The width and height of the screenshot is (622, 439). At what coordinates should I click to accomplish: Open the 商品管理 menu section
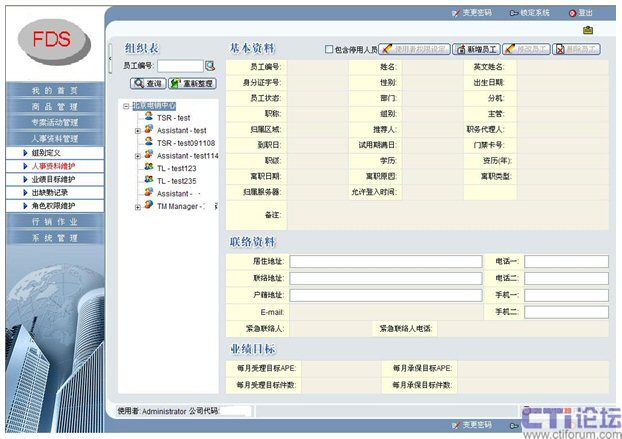pyautogui.click(x=53, y=106)
